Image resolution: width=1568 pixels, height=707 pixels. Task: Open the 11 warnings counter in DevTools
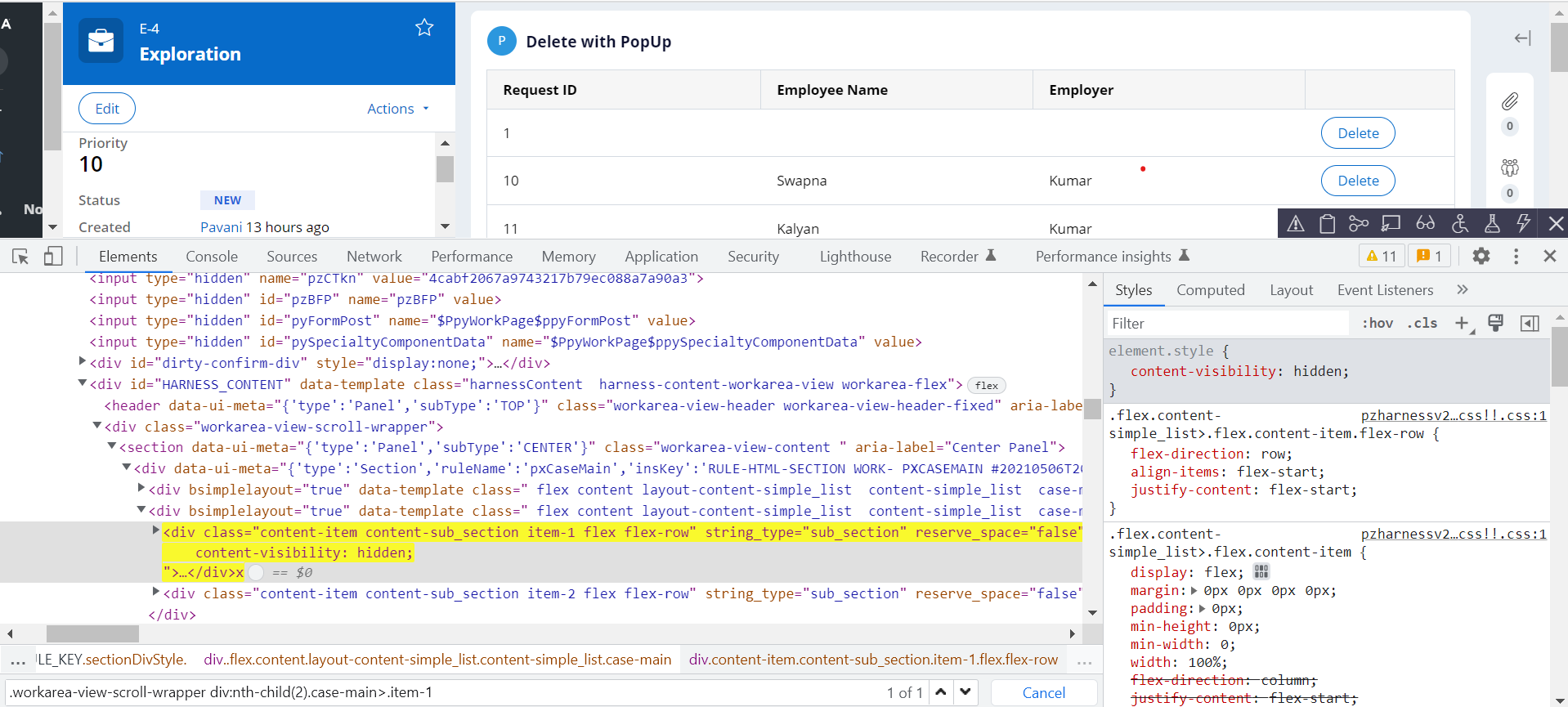(1382, 256)
